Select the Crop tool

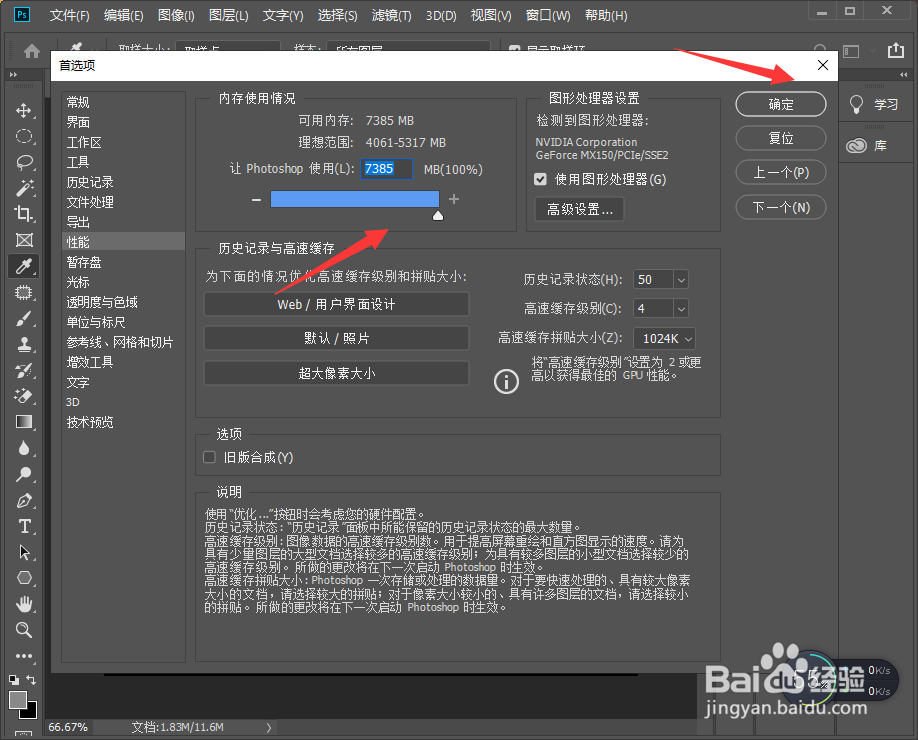tap(23, 214)
